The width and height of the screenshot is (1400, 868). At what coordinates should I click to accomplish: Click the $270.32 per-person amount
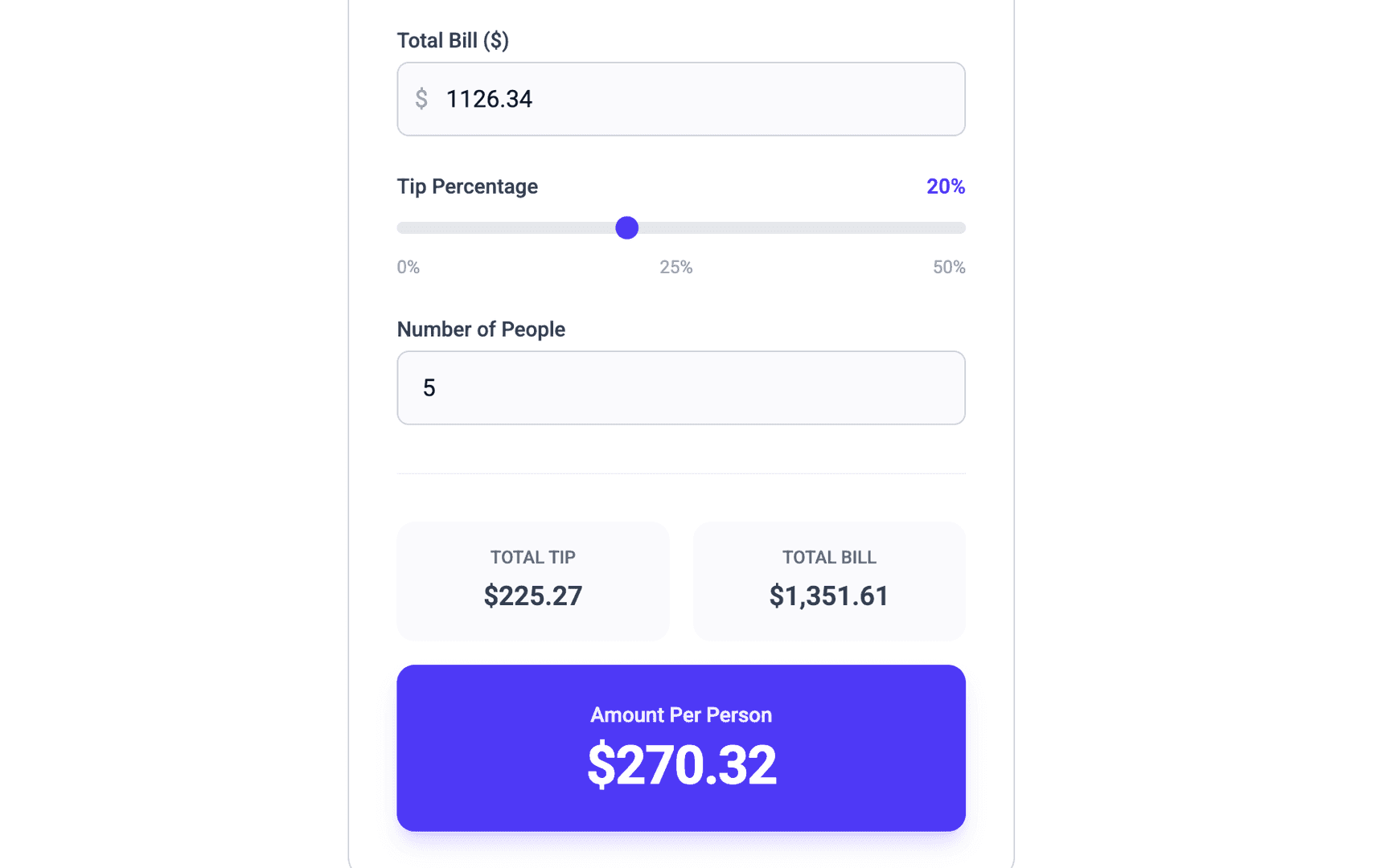point(681,764)
